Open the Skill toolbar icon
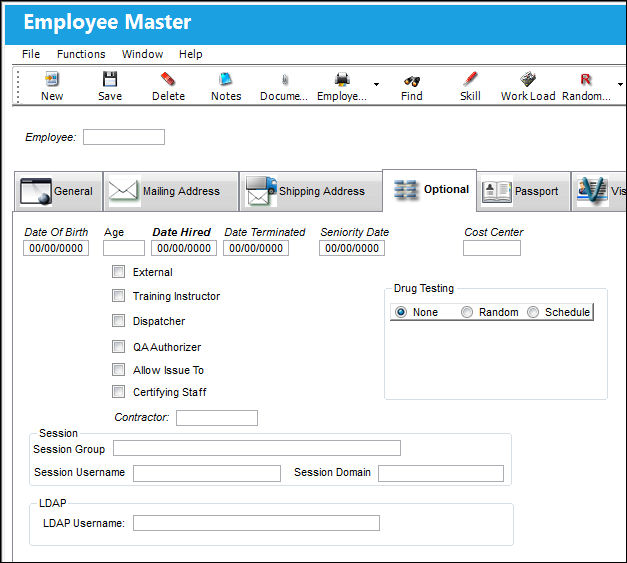The image size is (627, 563). 470,79
